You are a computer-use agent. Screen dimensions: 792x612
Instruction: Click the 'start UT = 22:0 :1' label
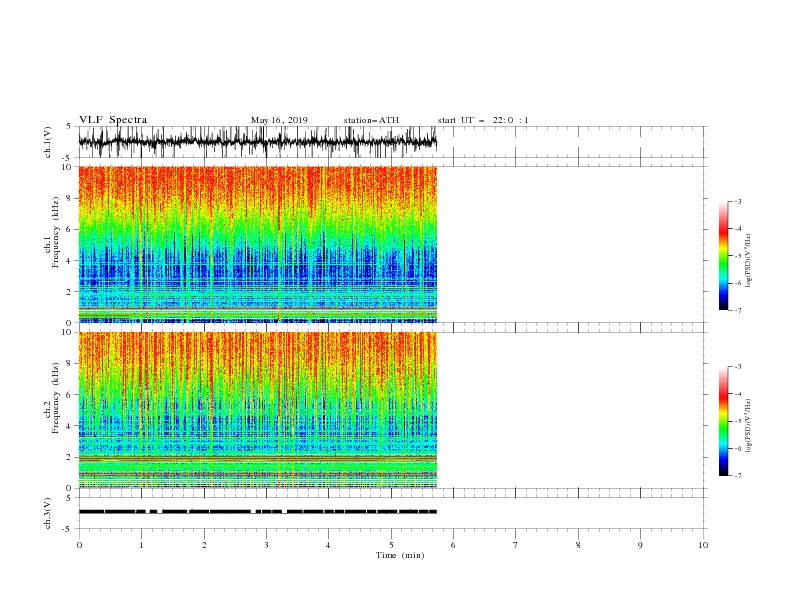[x=483, y=120]
